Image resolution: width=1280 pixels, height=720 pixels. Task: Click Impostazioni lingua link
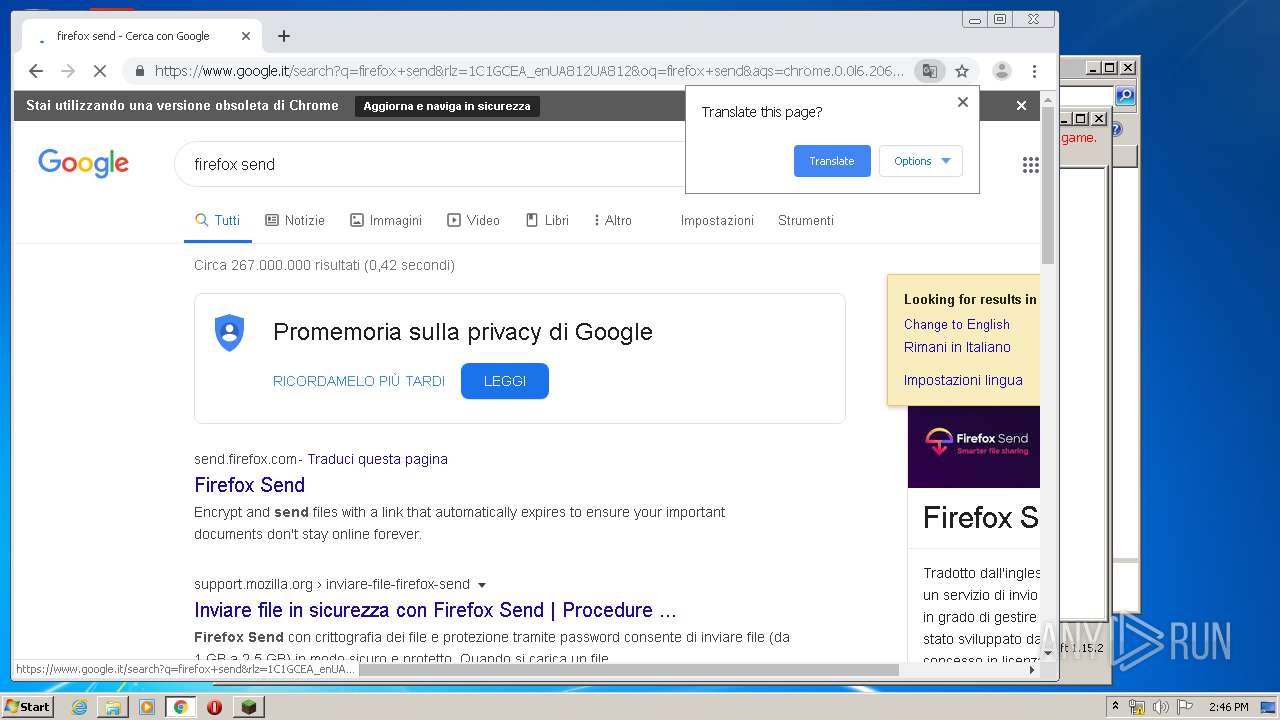pyautogui.click(x=963, y=380)
